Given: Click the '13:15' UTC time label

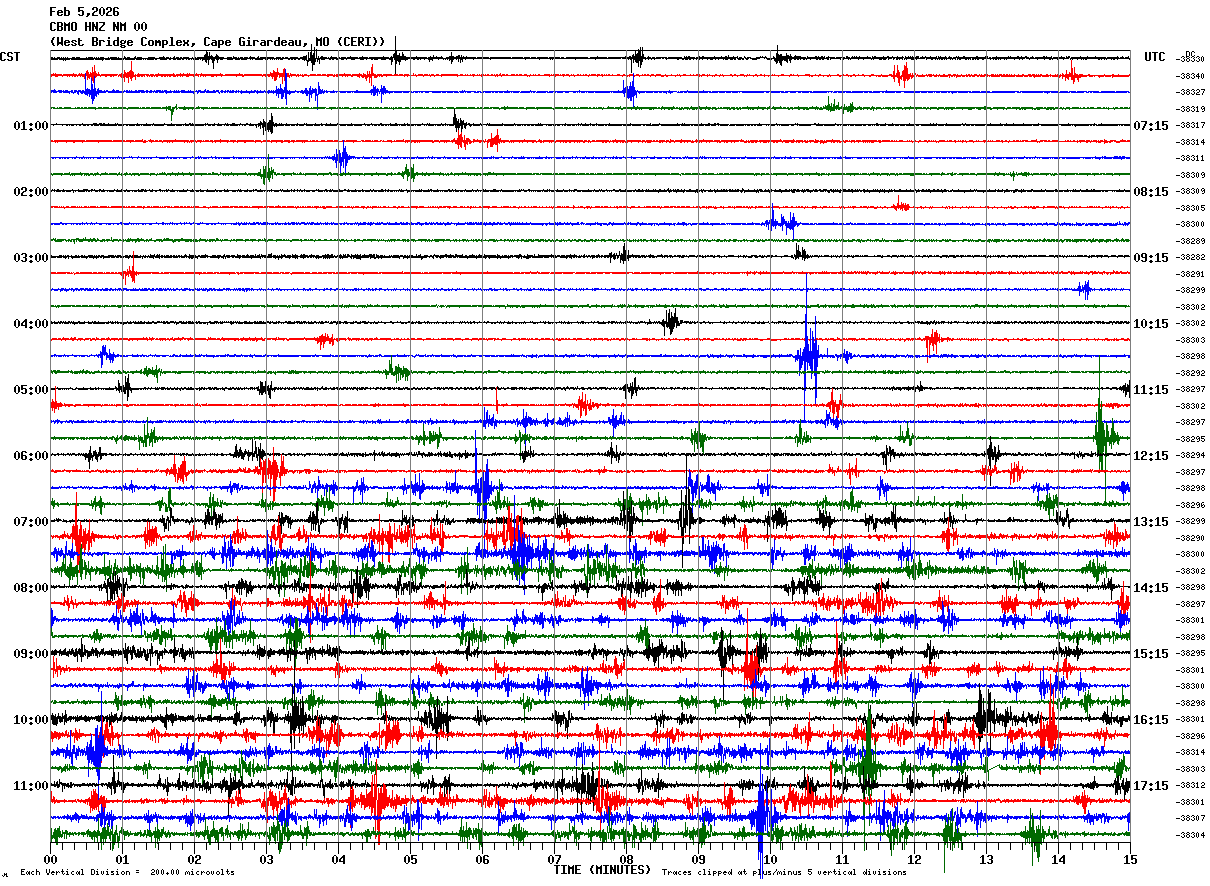Looking at the screenshot, I should coord(1151,522).
